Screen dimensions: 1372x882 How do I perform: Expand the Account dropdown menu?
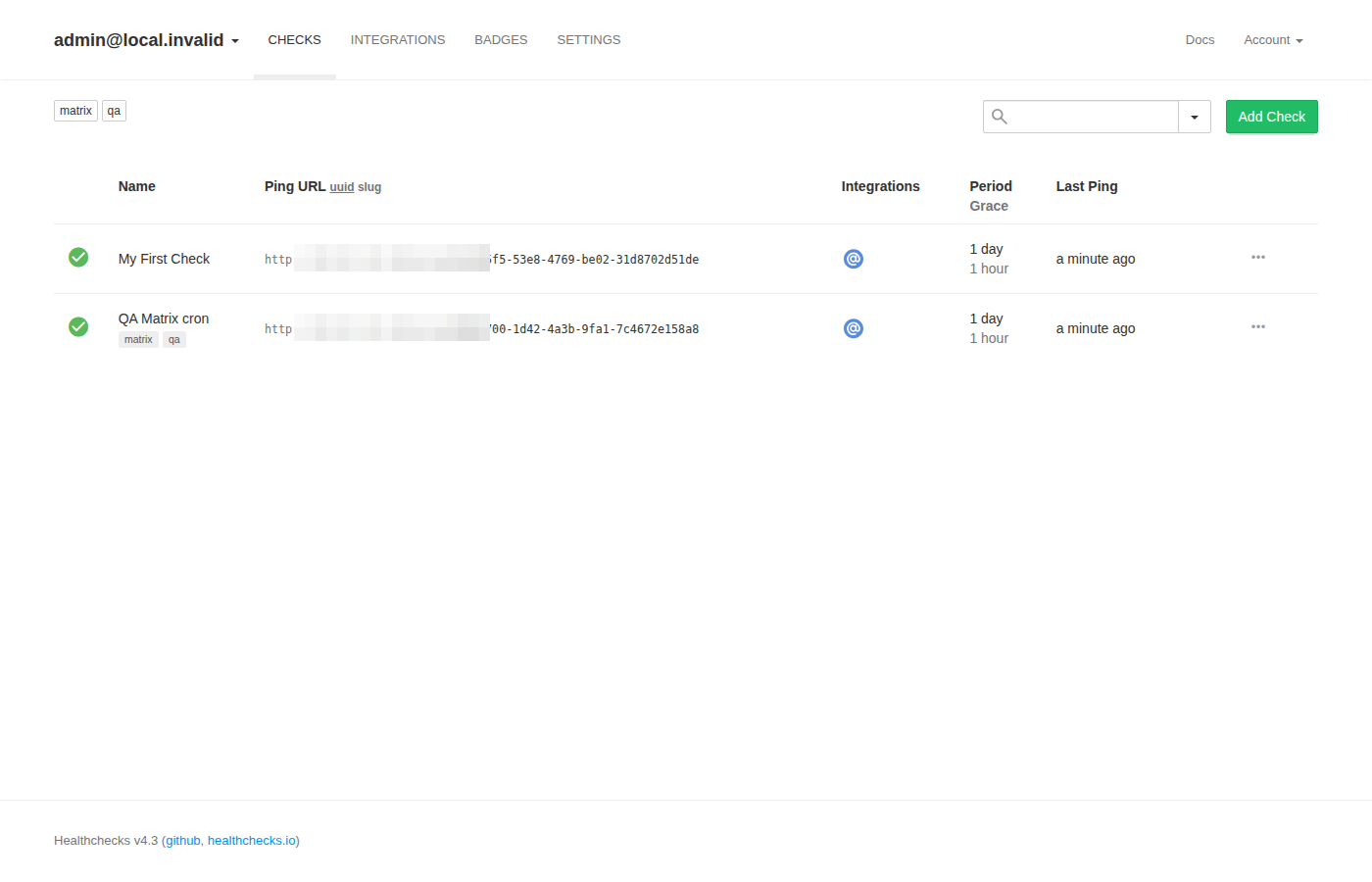(1273, 40)
